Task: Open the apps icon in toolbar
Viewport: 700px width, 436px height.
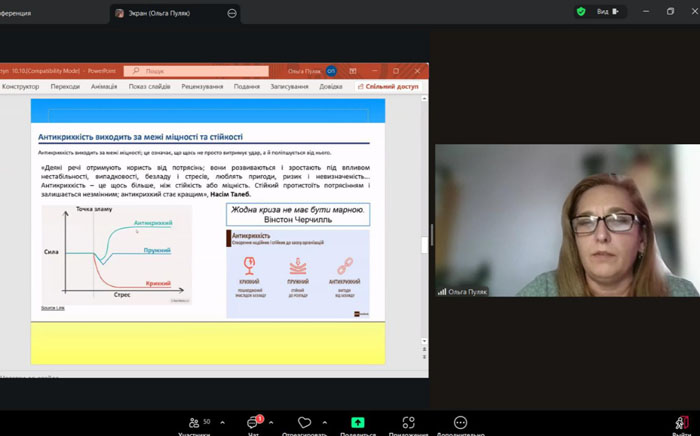Action: click(x=408, y=422)
